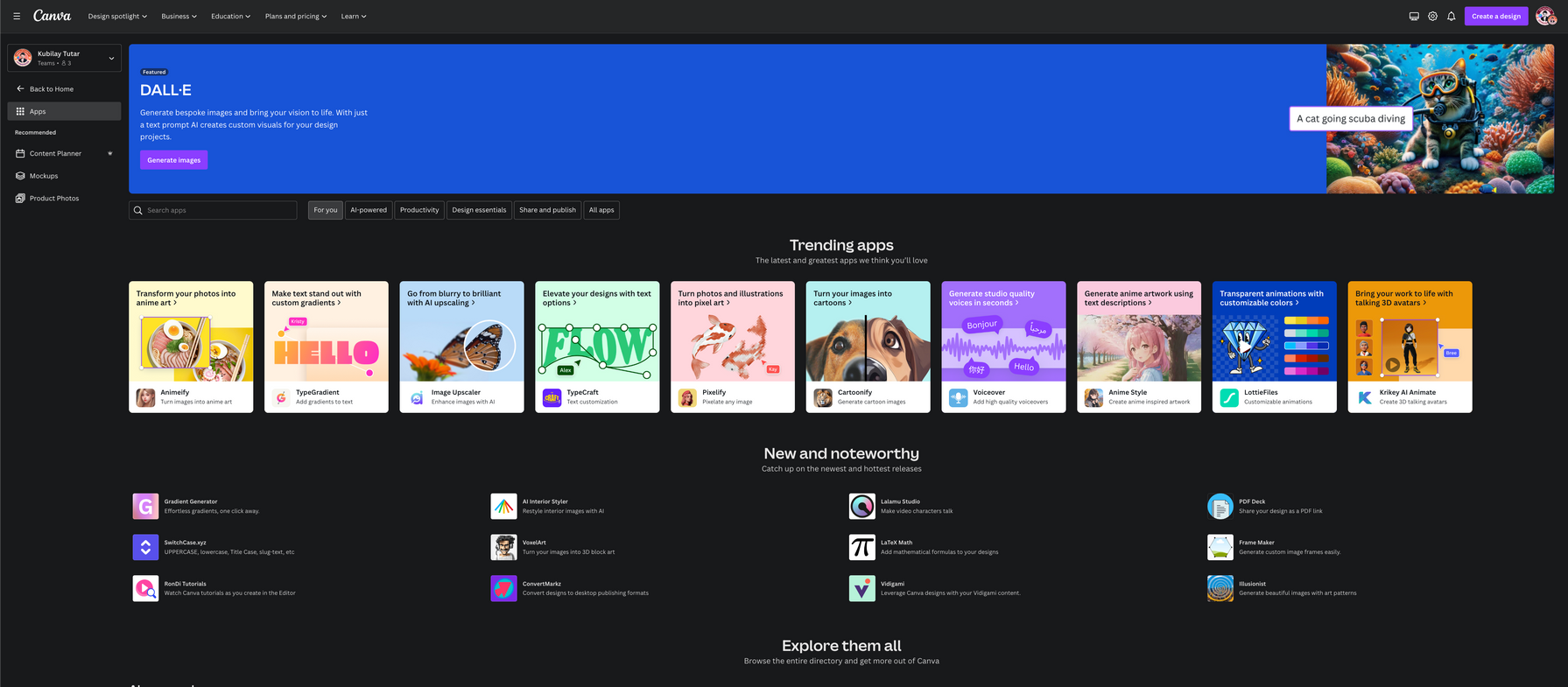Click the Cartoonify app icon

click(823, 398)
